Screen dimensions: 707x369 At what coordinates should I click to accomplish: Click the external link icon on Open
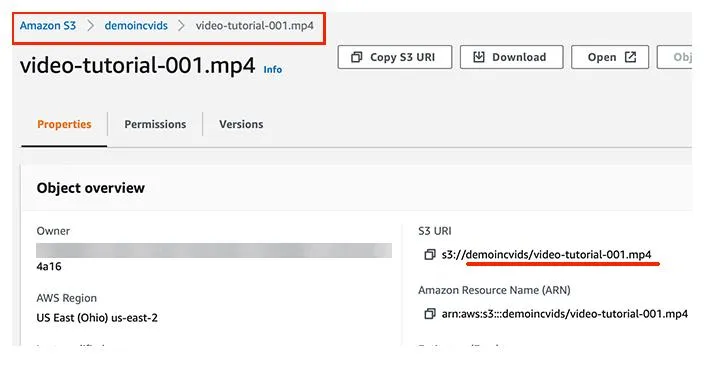(630, 57)
